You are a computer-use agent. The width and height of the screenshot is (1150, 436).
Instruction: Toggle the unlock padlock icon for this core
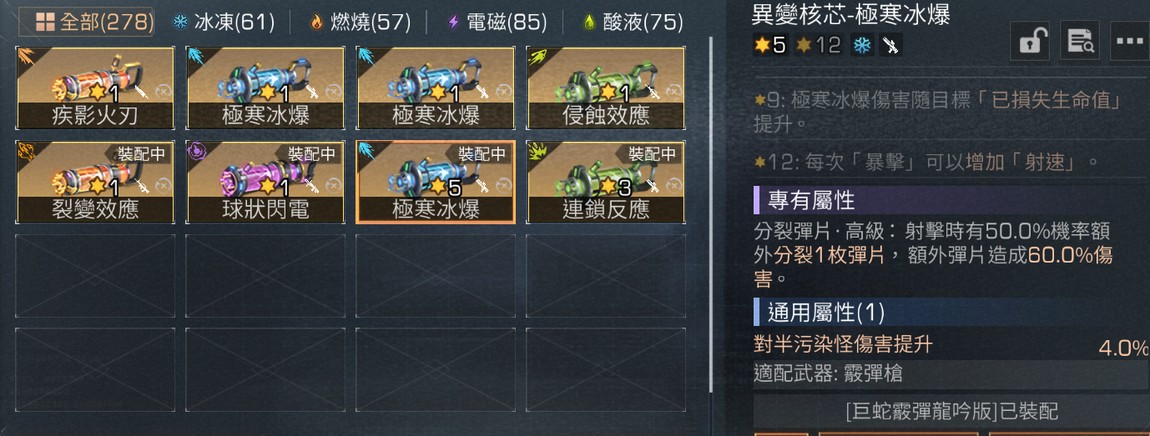[1030, 41]
